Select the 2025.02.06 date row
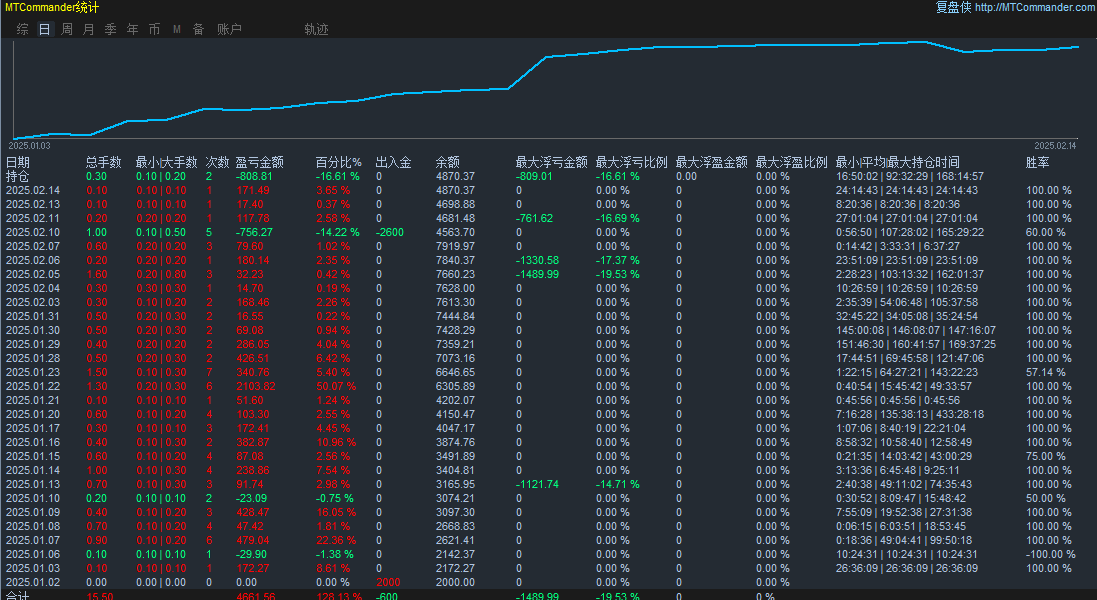This screenshot has height=600, width=1097. (x=33, y=260)
